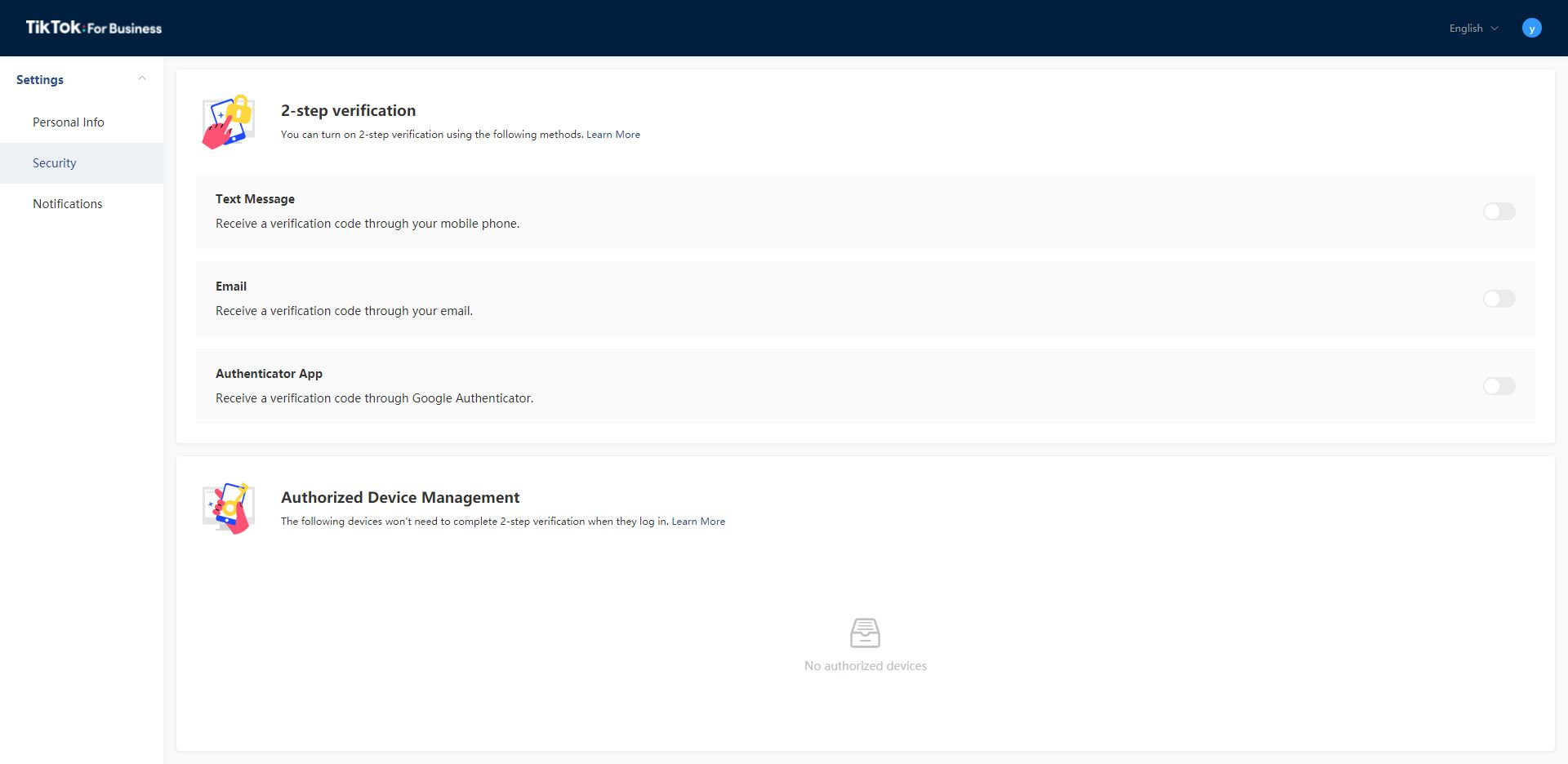Open Learn More for 2-step verification
The width and height of the screenshot is (1568, 764).
(612, 135)
